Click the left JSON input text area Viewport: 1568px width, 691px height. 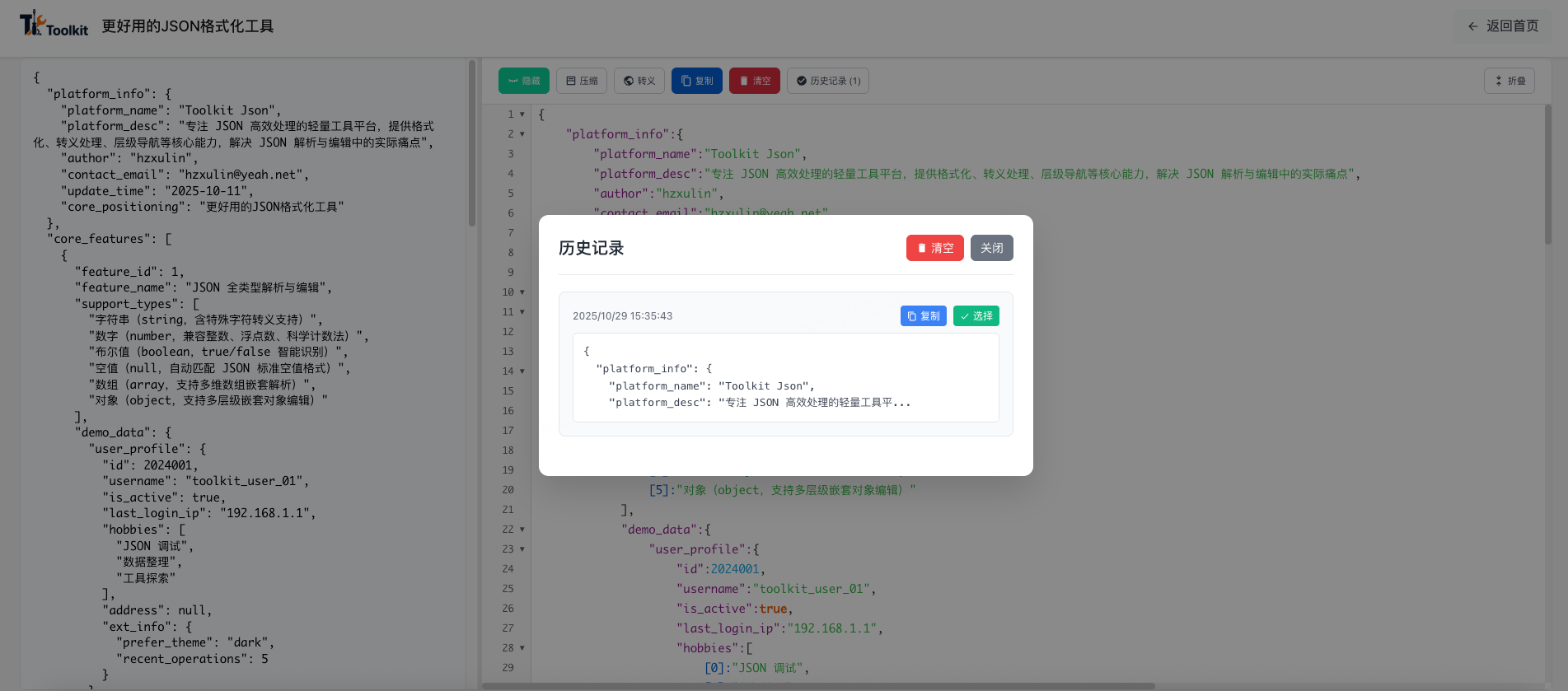click(244, 372)
